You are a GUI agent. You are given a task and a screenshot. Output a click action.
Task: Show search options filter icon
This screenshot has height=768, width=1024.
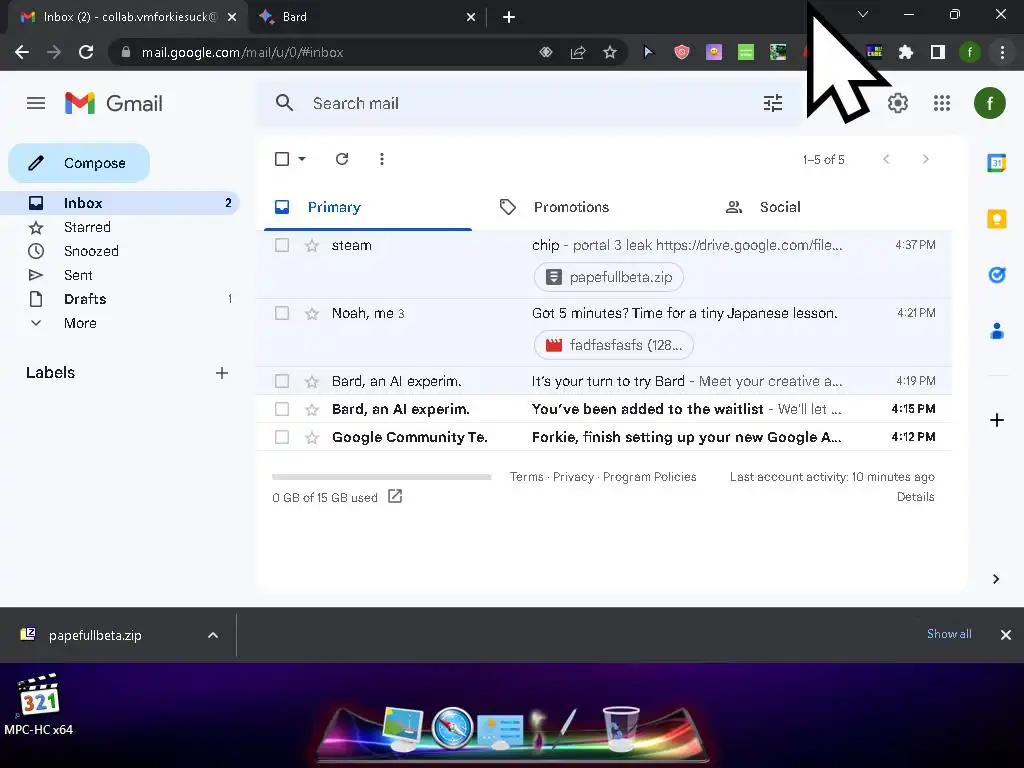click(773, 103)
